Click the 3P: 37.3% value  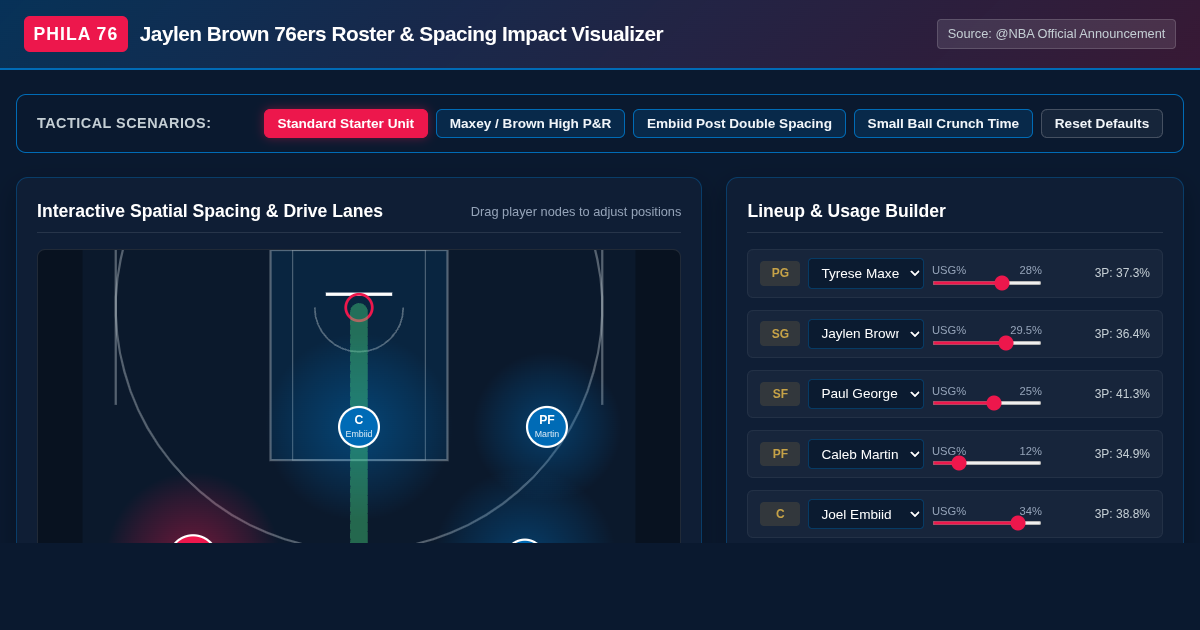click(1122, 273)
